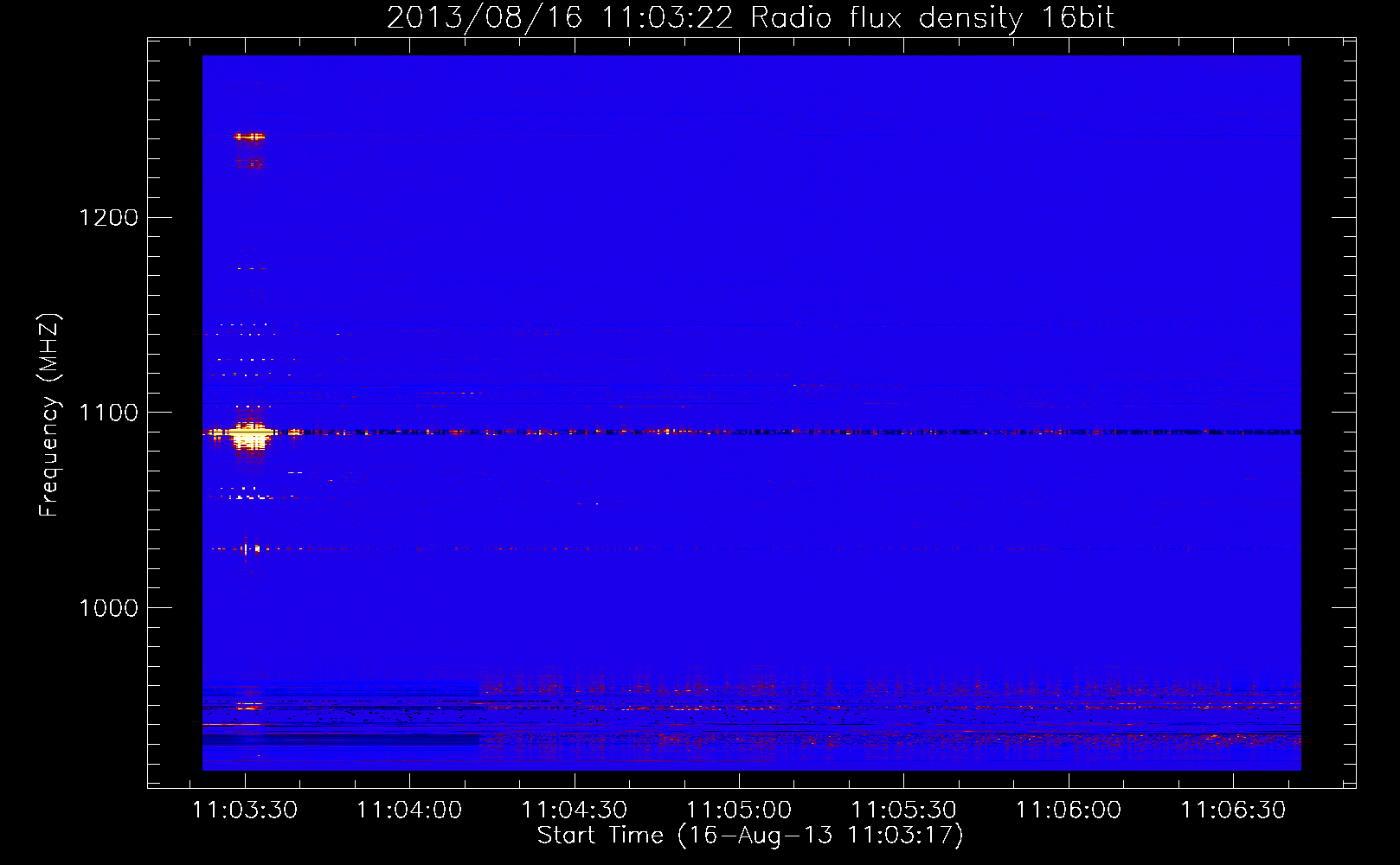Click the 'Frequency (MHZ)' y-axis label
1400x865 pixels.
tap(49, 415)
